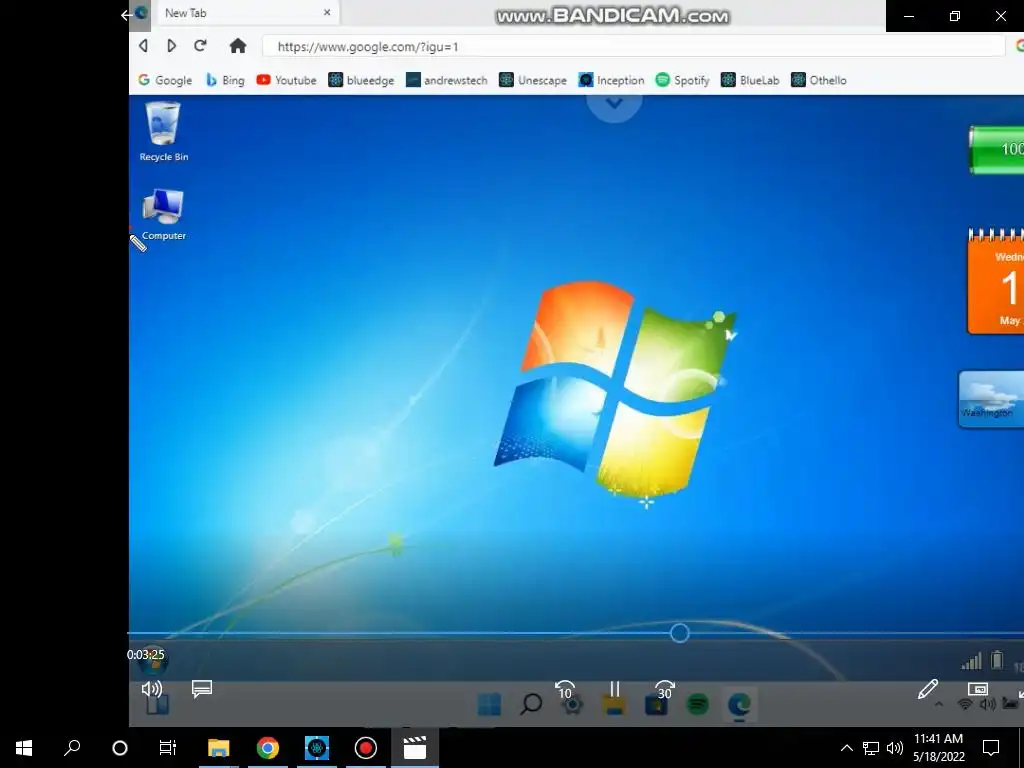Open the Bing bookmark
Screen dimensions: 1024x768
click(x=225, y=80)
